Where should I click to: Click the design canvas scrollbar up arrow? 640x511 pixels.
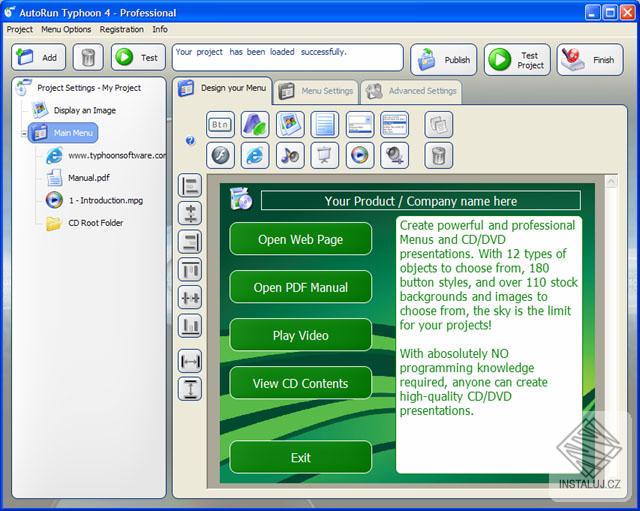[611, 181]
